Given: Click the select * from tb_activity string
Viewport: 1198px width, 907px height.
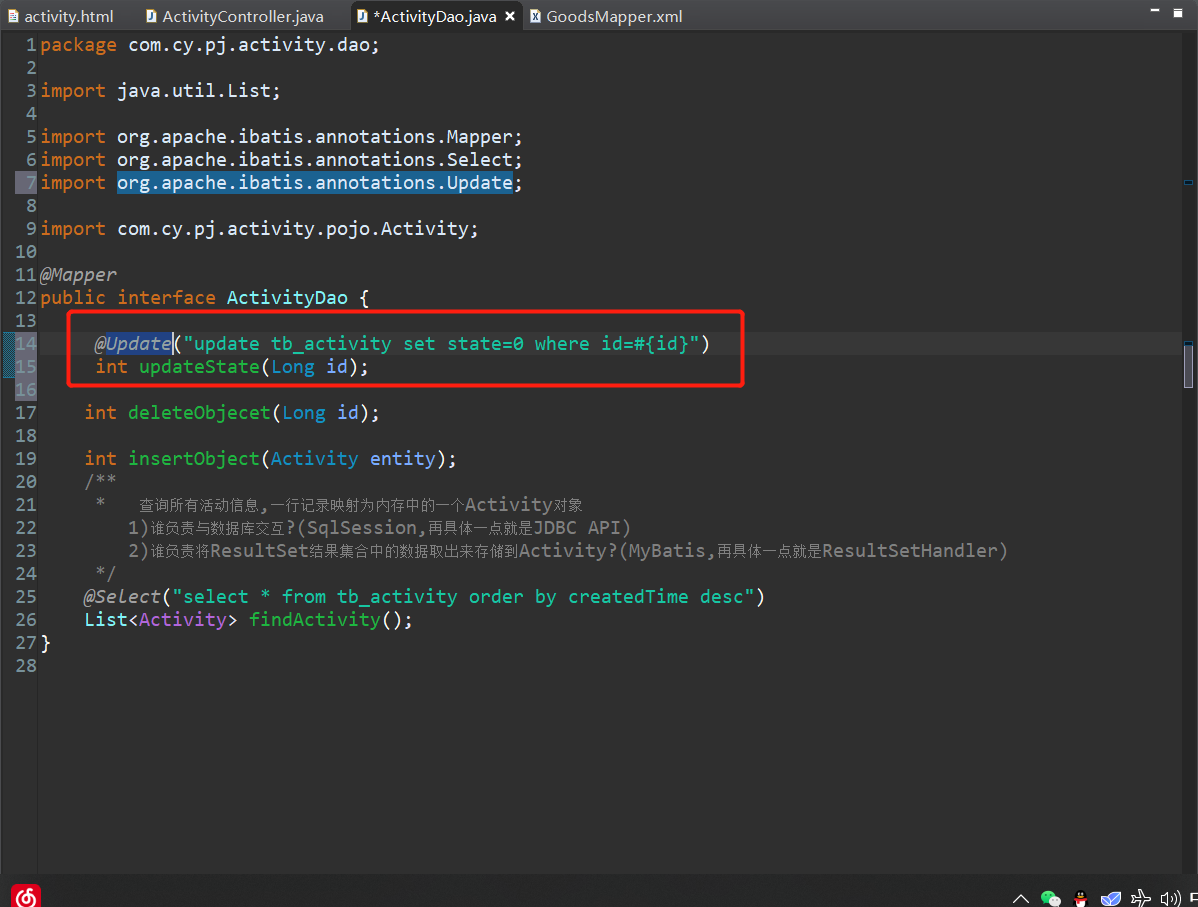Looking at the screenshot, I should [463, 596].
